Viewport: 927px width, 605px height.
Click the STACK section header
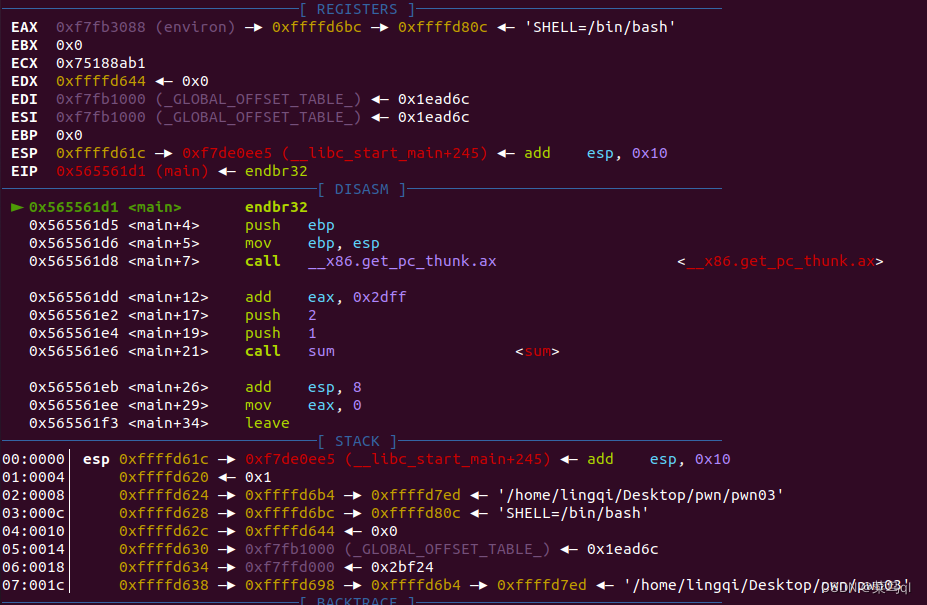point(357,441)
